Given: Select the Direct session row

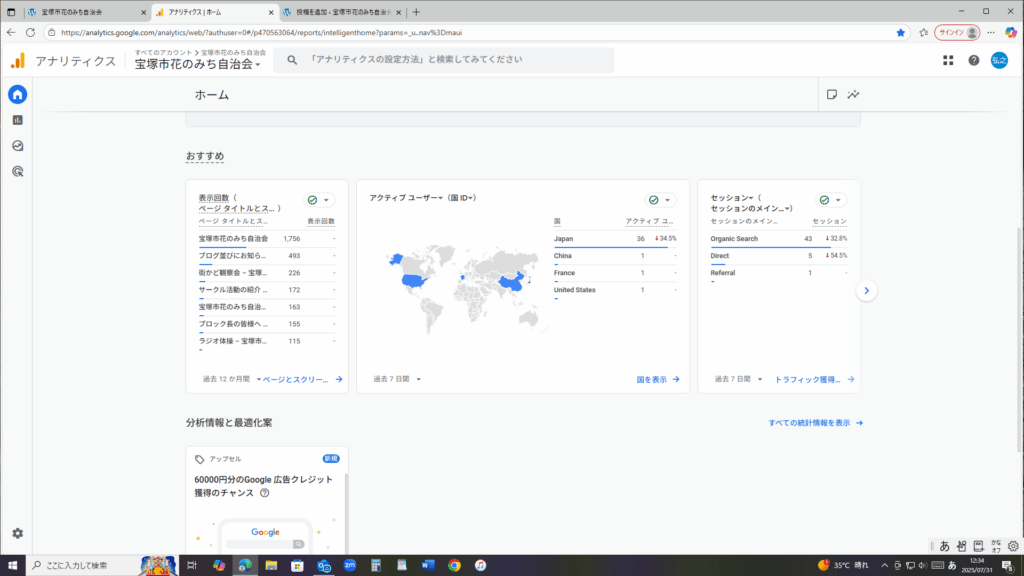Looking at the screenshot, I should 778,256.
